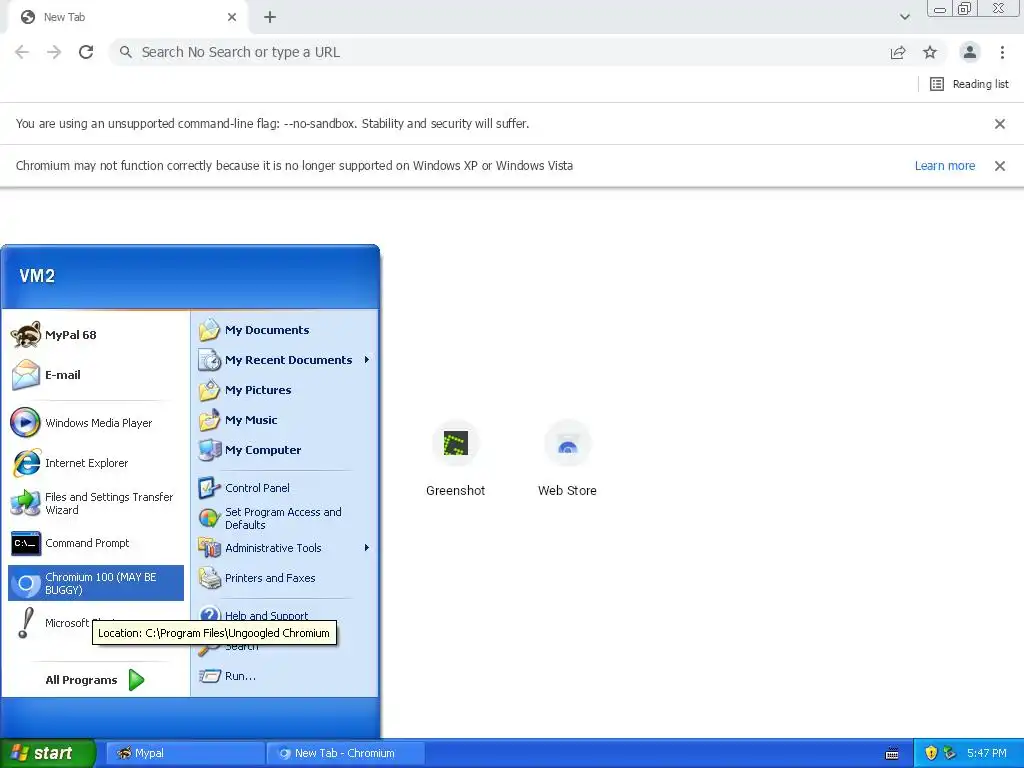Click the Windows start button
Viewport: 1024px width, 768px height.
pyautogui.click(x=48, y=753)
